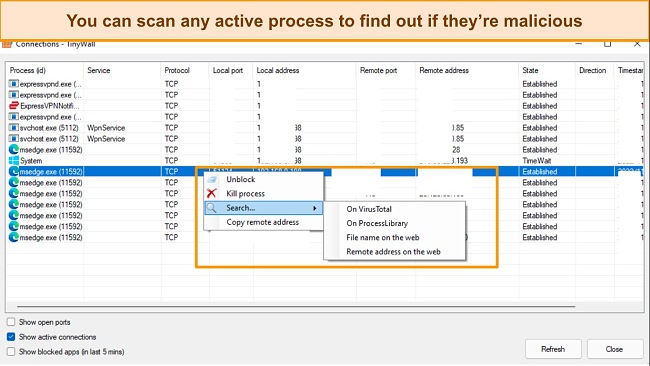Click the horizontal scrollbar under the list

coord(296,307)
